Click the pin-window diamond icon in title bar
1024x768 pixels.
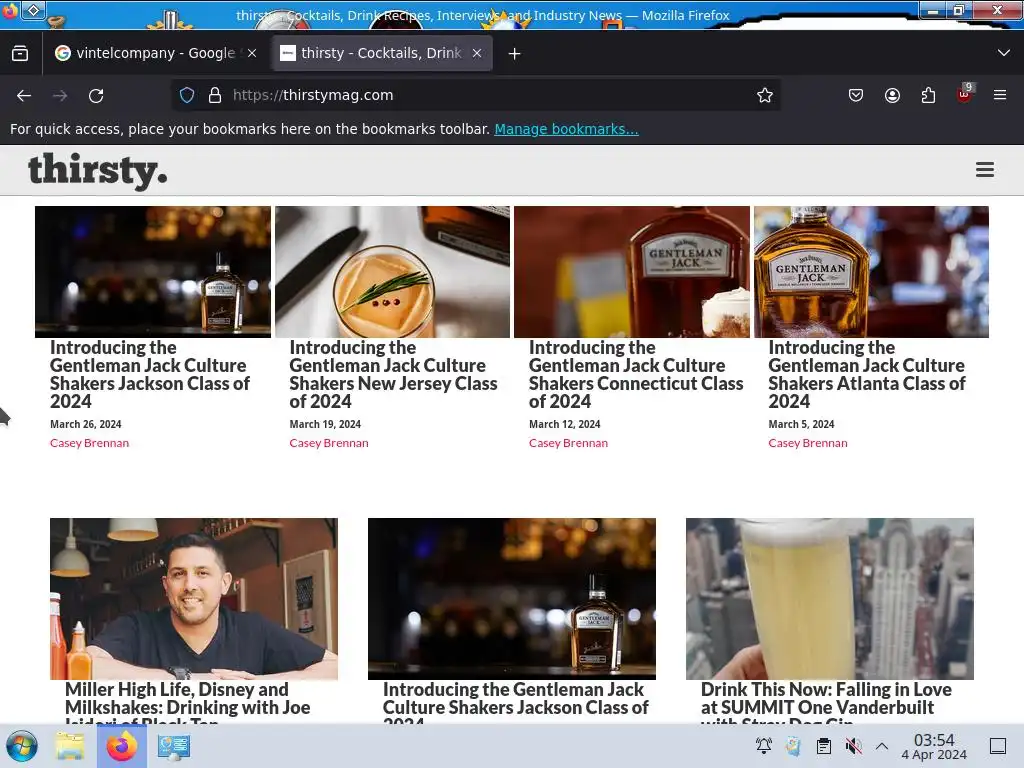point(34,10)
